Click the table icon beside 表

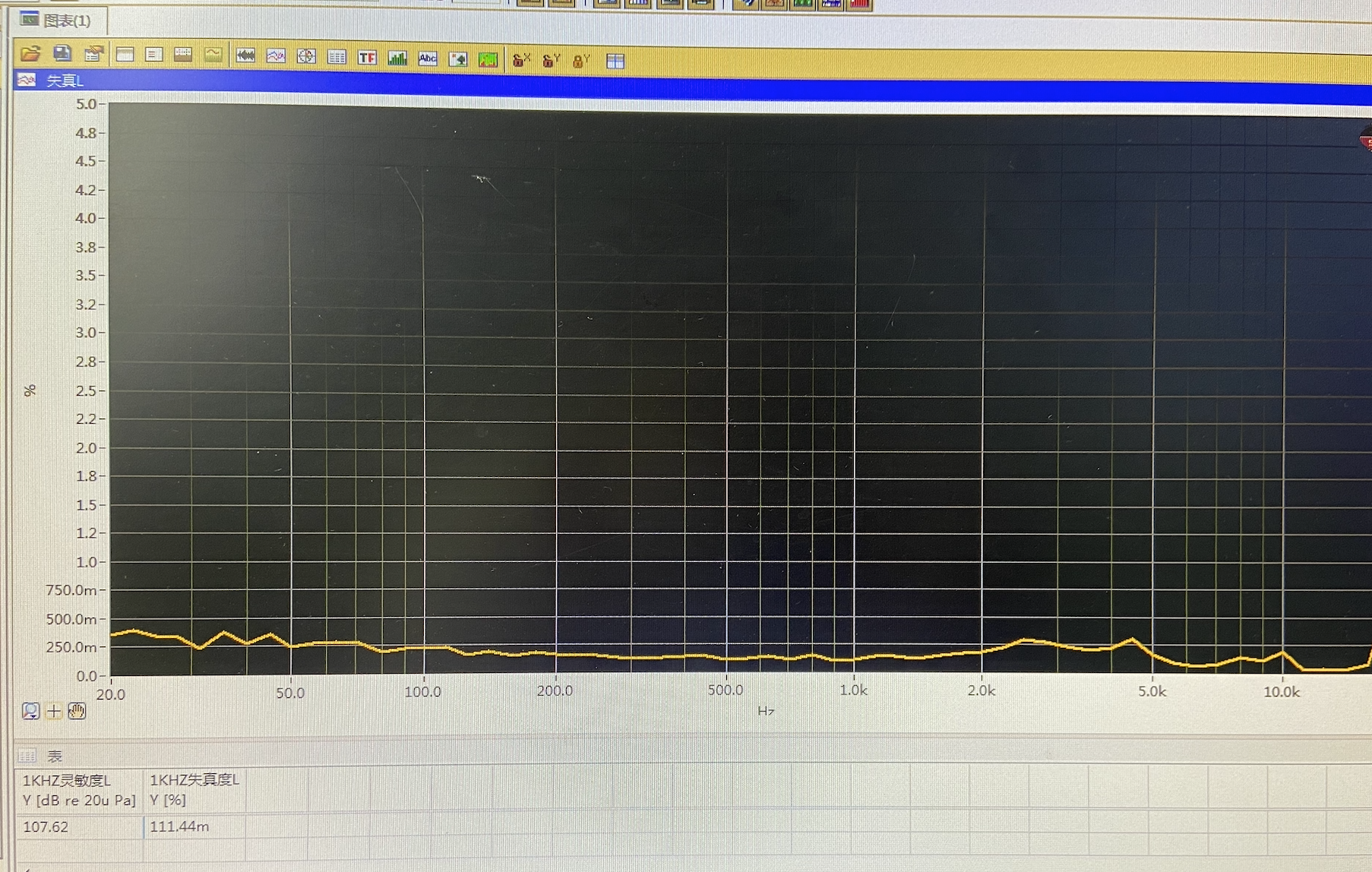pos(27,756)
